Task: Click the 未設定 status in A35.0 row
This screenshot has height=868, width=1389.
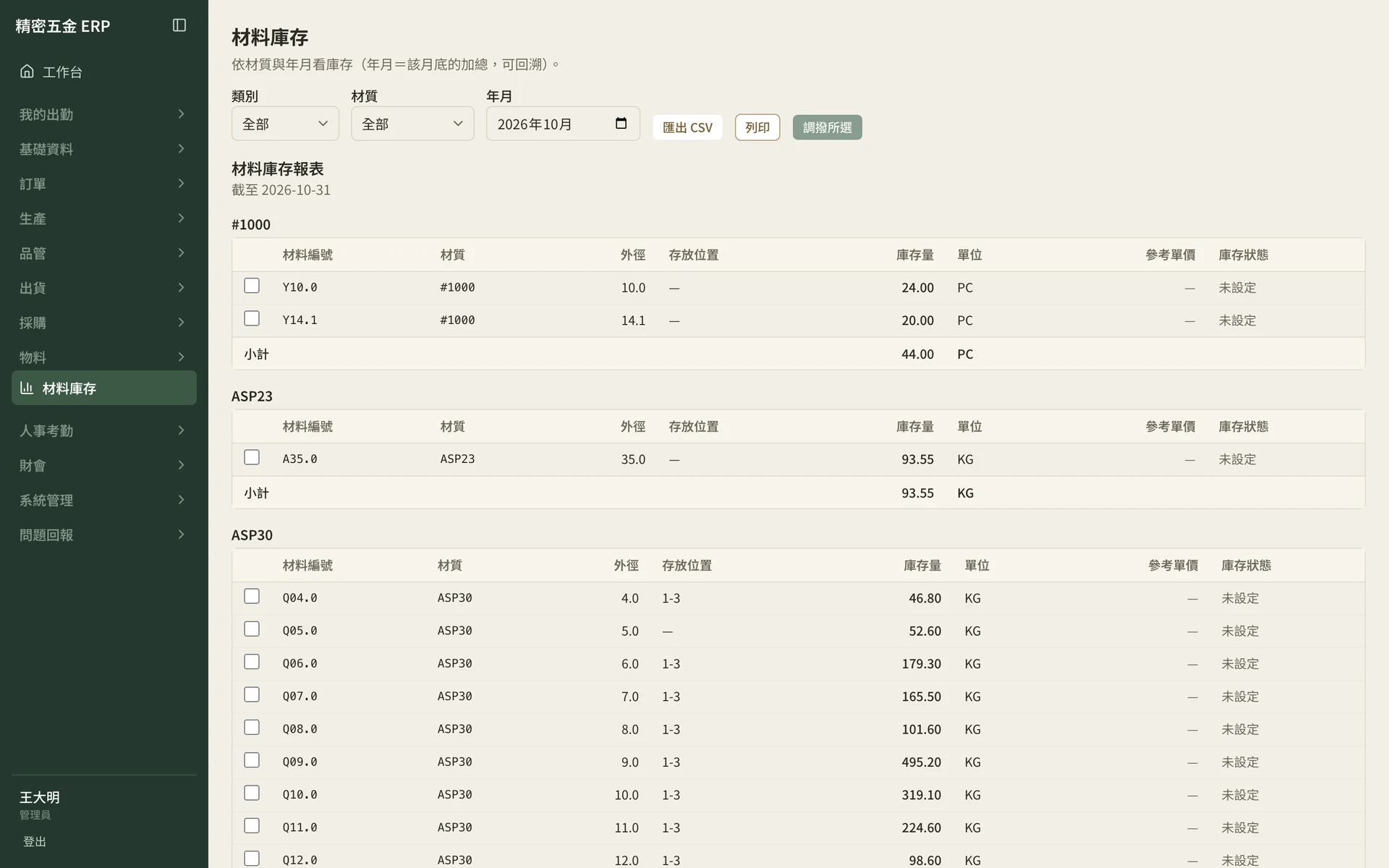Action: tap(1237, 459)
